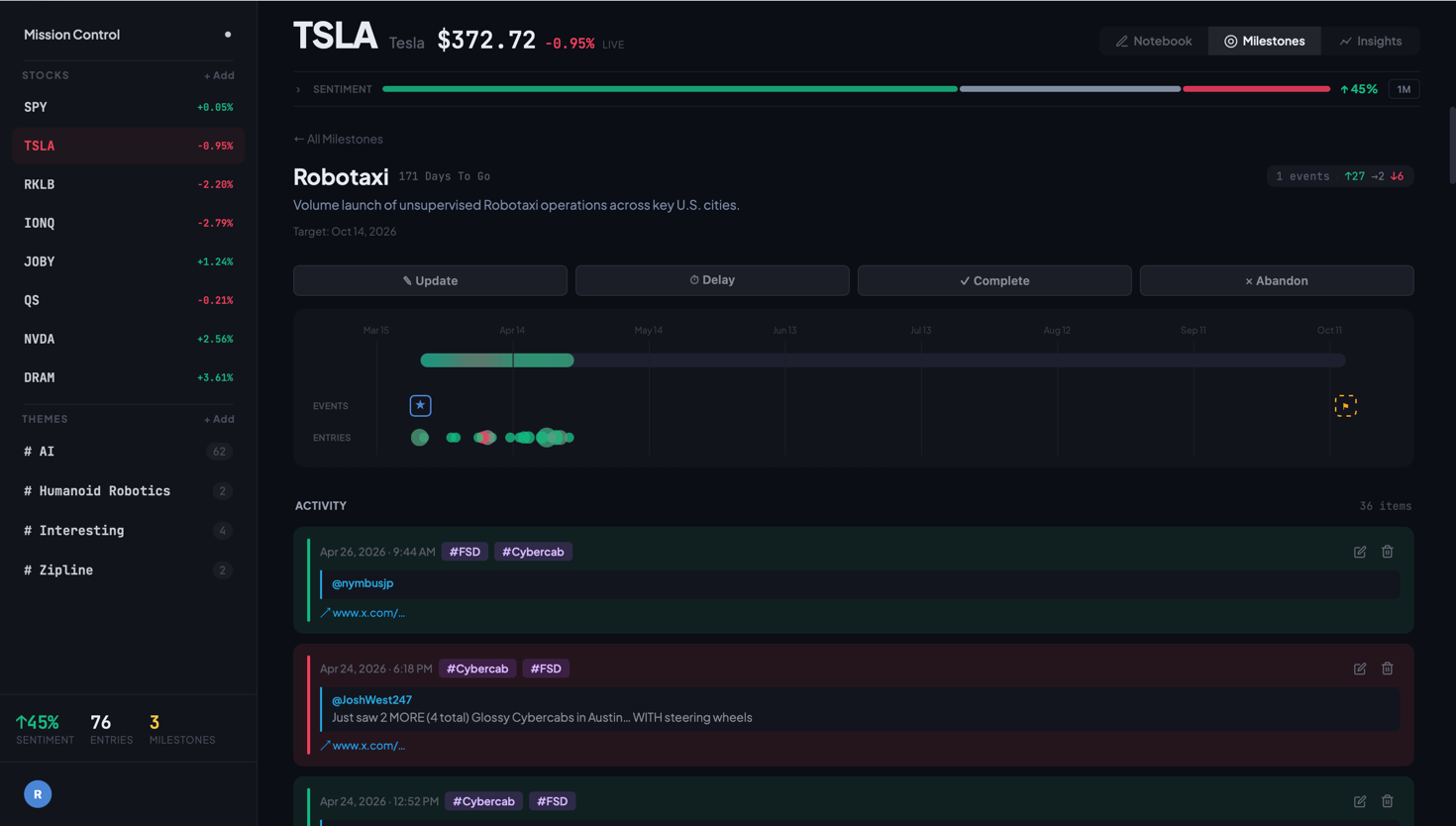Open @JoshWest247 profile link
1456x826 pixels.
(371, 700)
